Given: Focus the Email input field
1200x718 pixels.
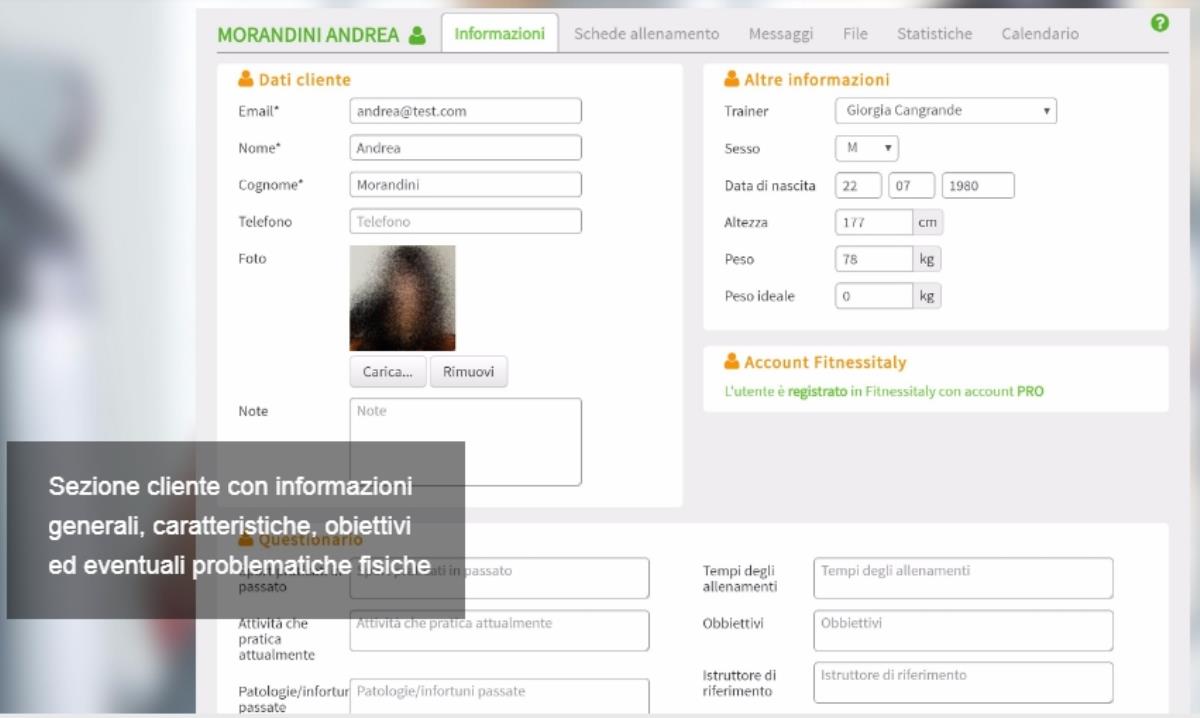Looking at the screenshot, I should 465,111.
